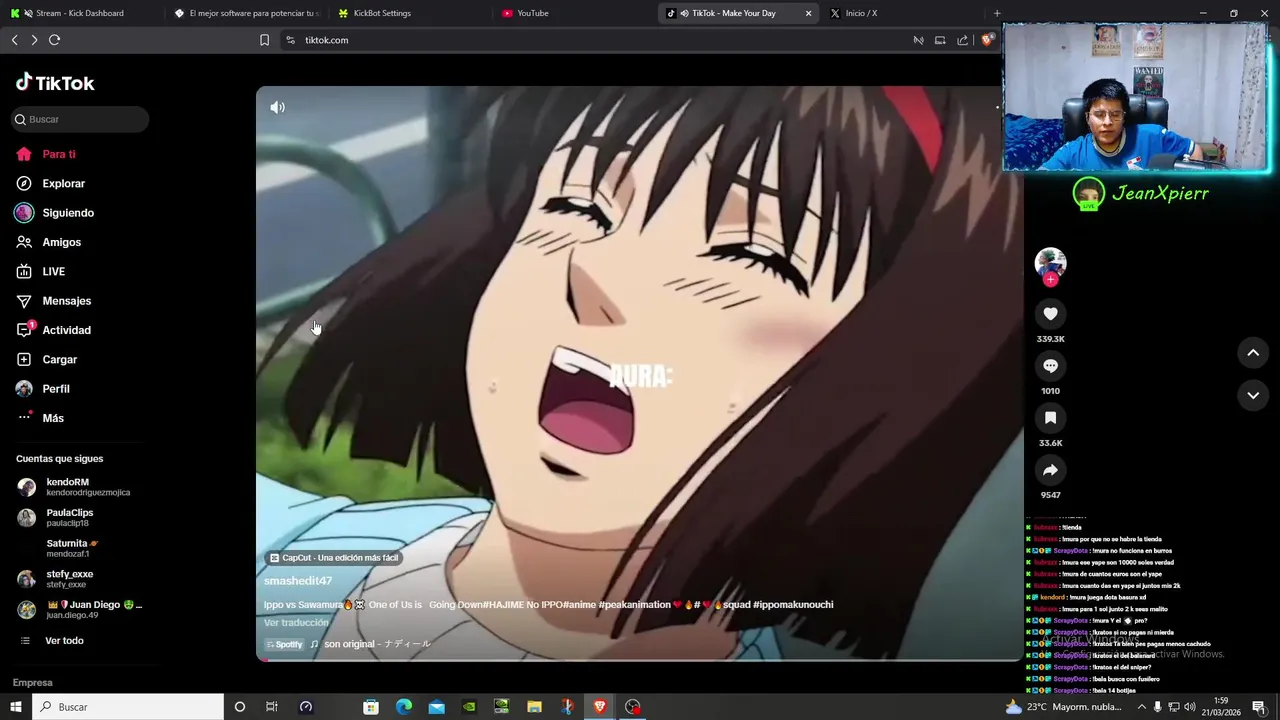Switch to the KickBot Settings tab

coord(410,13)
